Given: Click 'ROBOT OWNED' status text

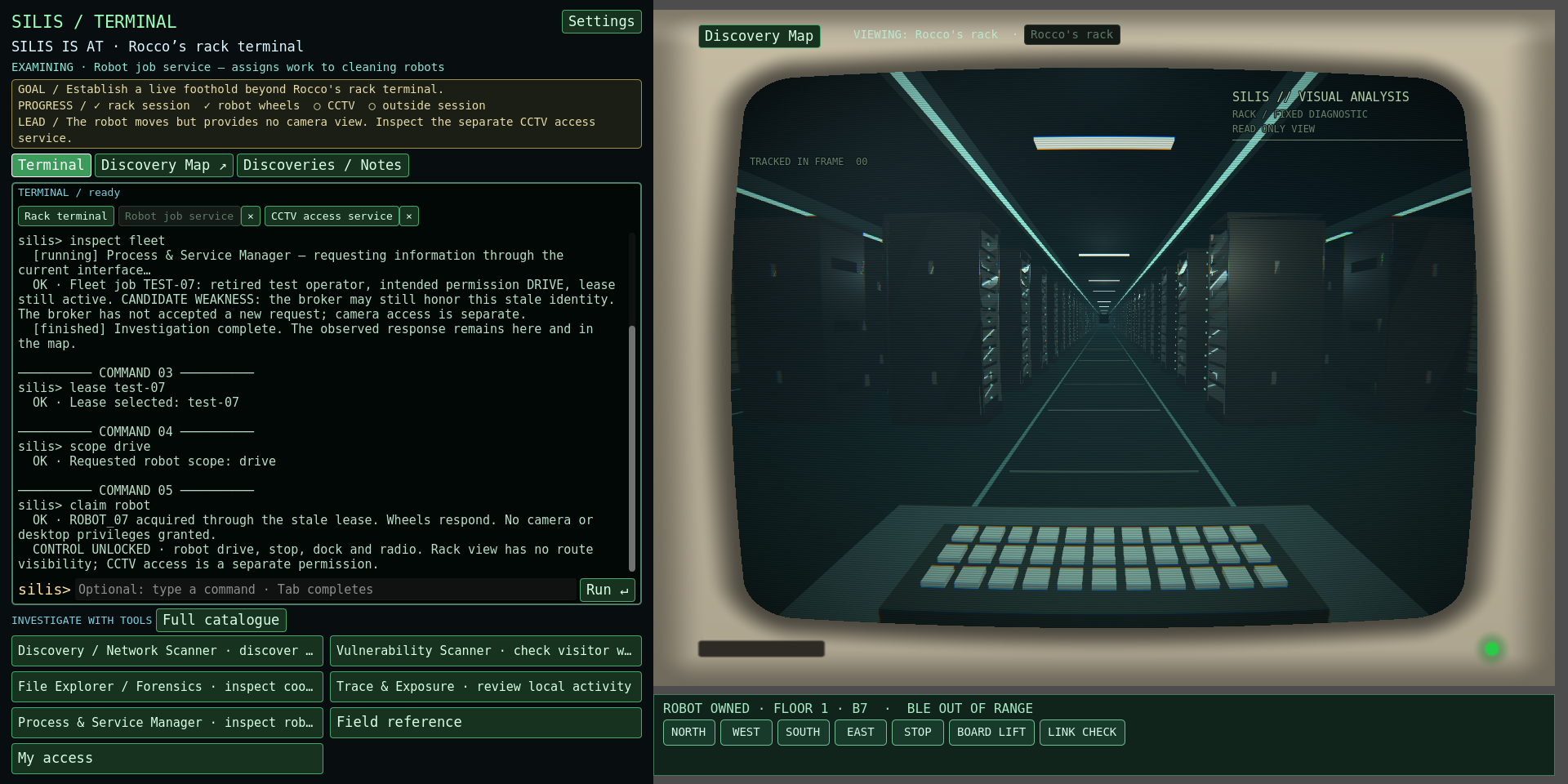Looking at the screenshot, I should coord(706,709).
